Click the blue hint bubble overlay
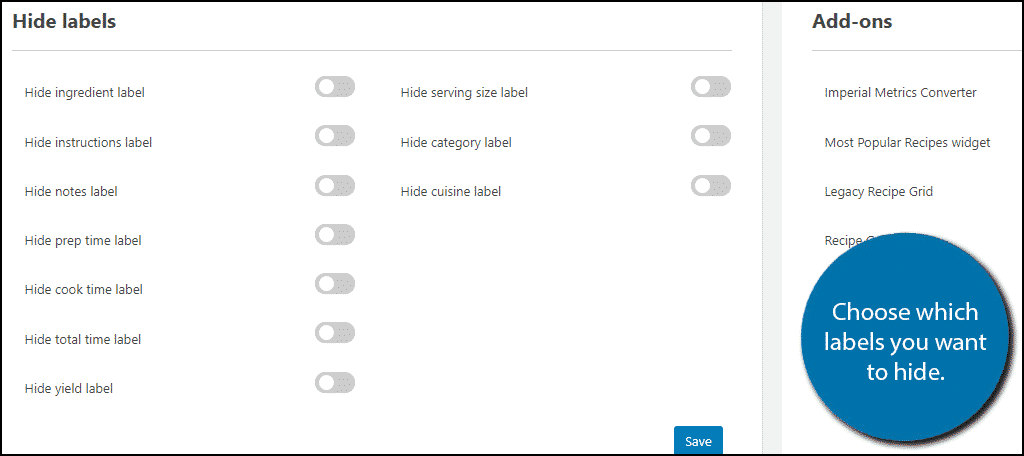 (x=905, y=342)
